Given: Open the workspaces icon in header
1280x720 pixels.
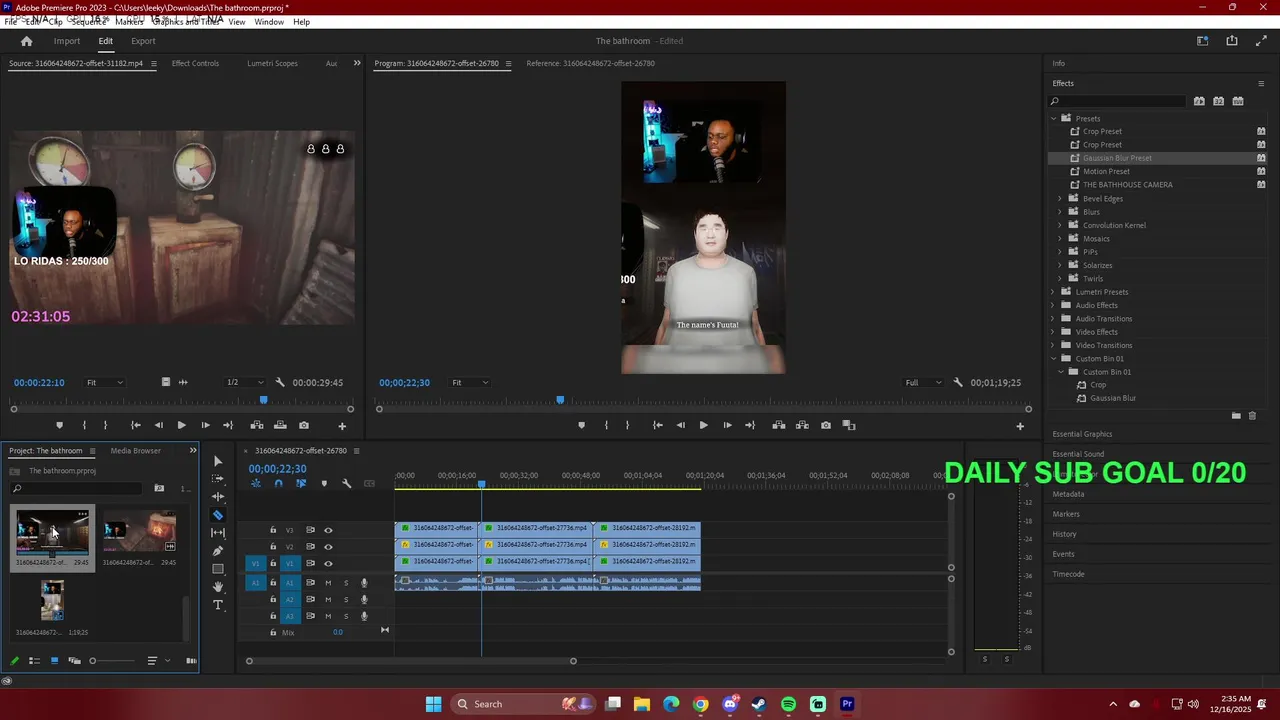Looking at the screenshot, I should click(x=1203, y=41).
